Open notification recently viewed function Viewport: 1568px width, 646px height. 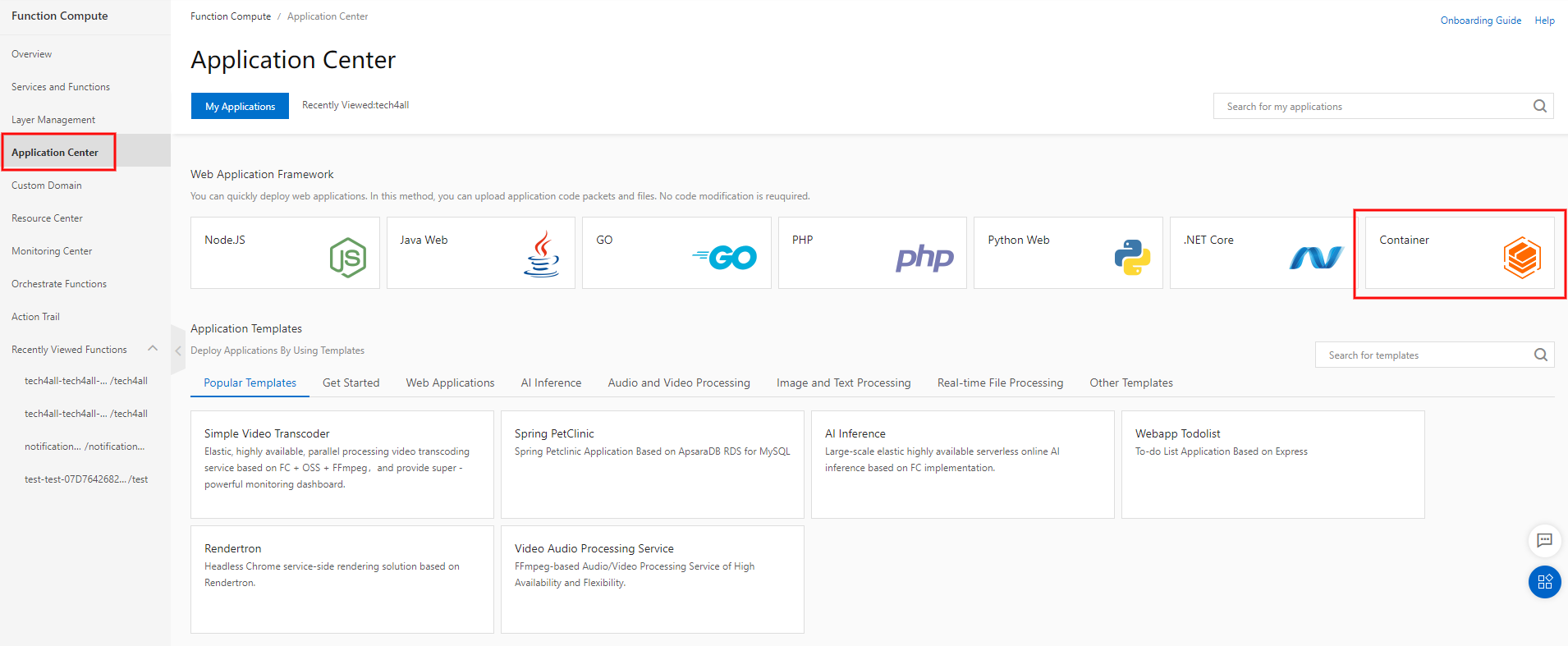(85, 447)
